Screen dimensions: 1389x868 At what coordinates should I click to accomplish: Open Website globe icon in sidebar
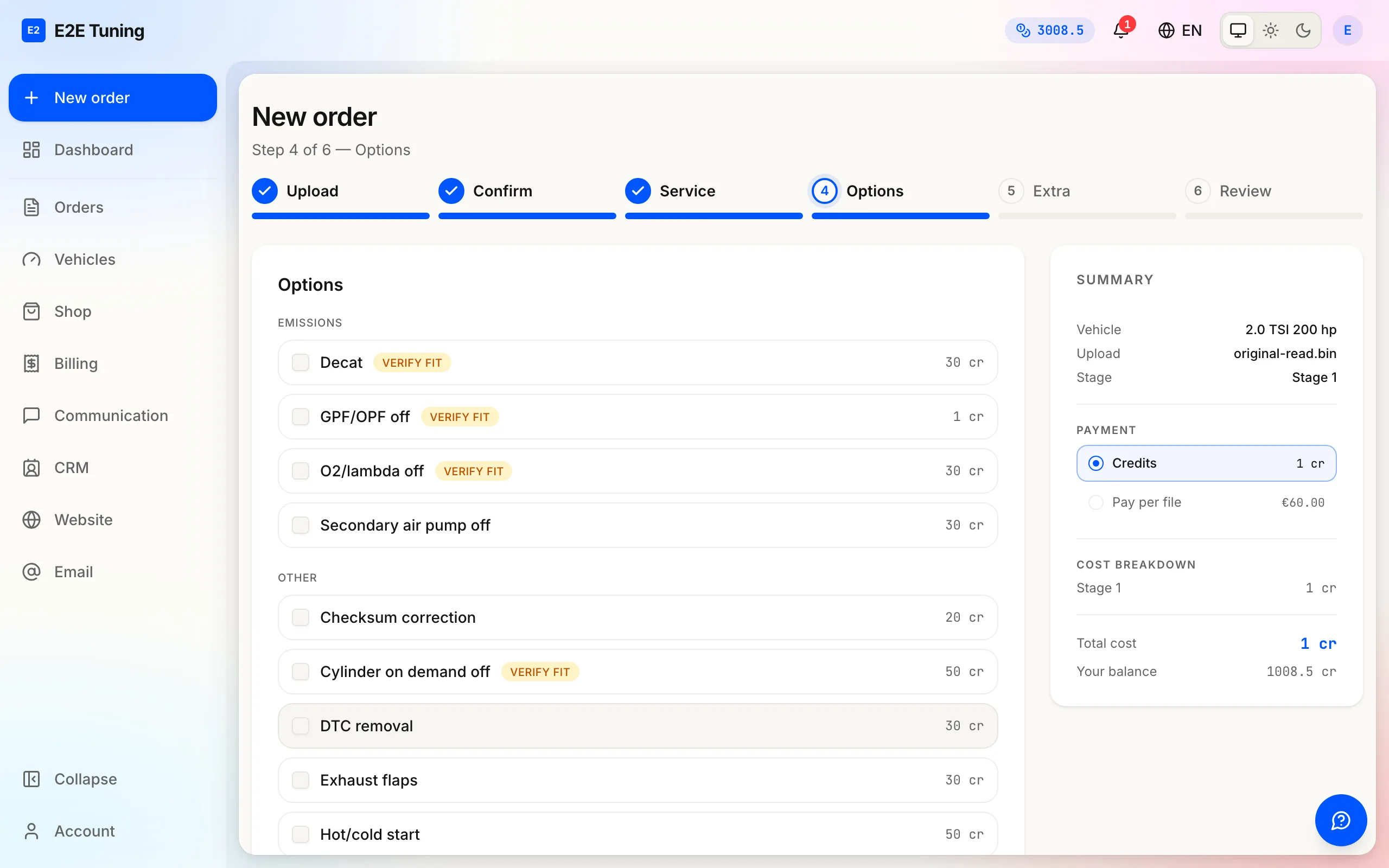[31, 520]
